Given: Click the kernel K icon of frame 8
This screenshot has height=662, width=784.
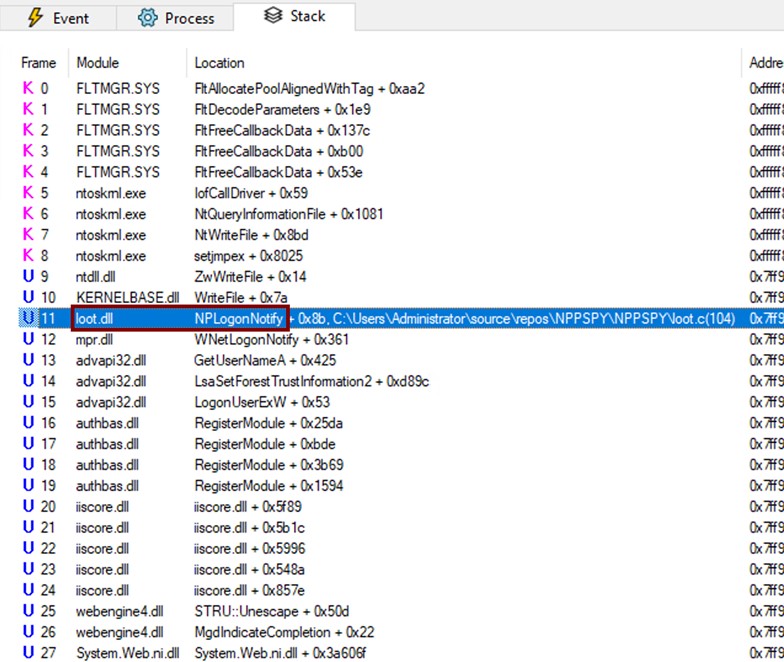Looking at the screenshot, I should (x=28, y=256).
